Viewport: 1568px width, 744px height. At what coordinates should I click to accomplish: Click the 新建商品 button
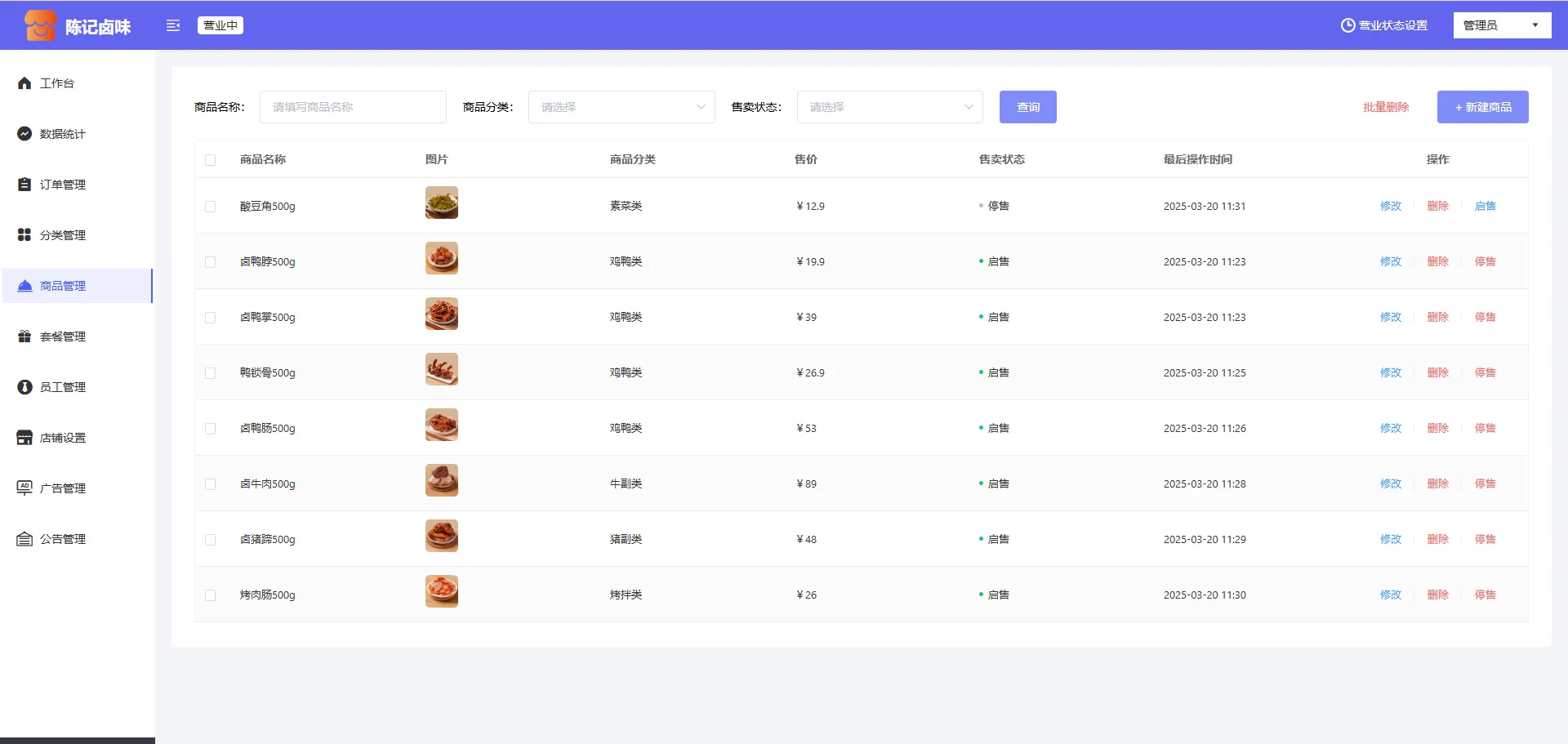pyautogui.click(x=1482, y=107)
